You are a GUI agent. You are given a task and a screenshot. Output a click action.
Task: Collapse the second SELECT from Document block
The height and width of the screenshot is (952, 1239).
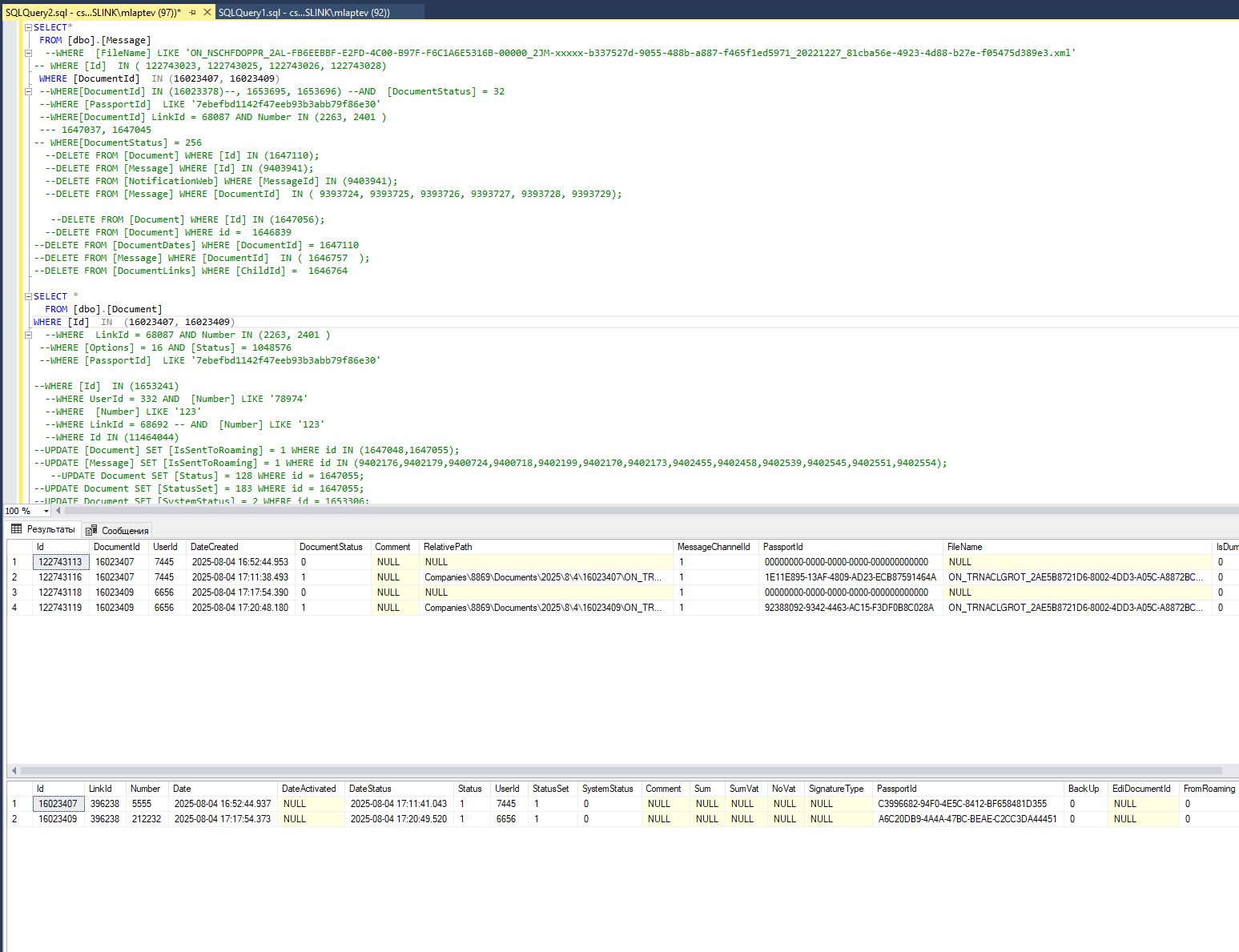28,296
